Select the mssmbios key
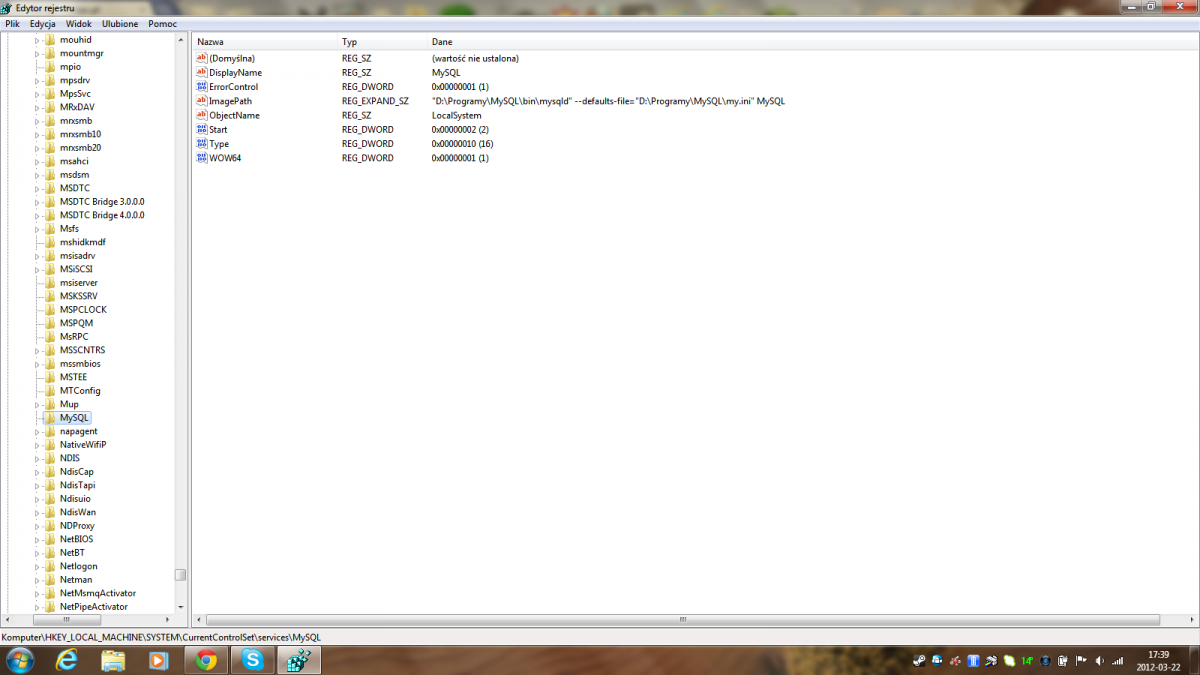The image size is (1200, 675). [80, 364]
